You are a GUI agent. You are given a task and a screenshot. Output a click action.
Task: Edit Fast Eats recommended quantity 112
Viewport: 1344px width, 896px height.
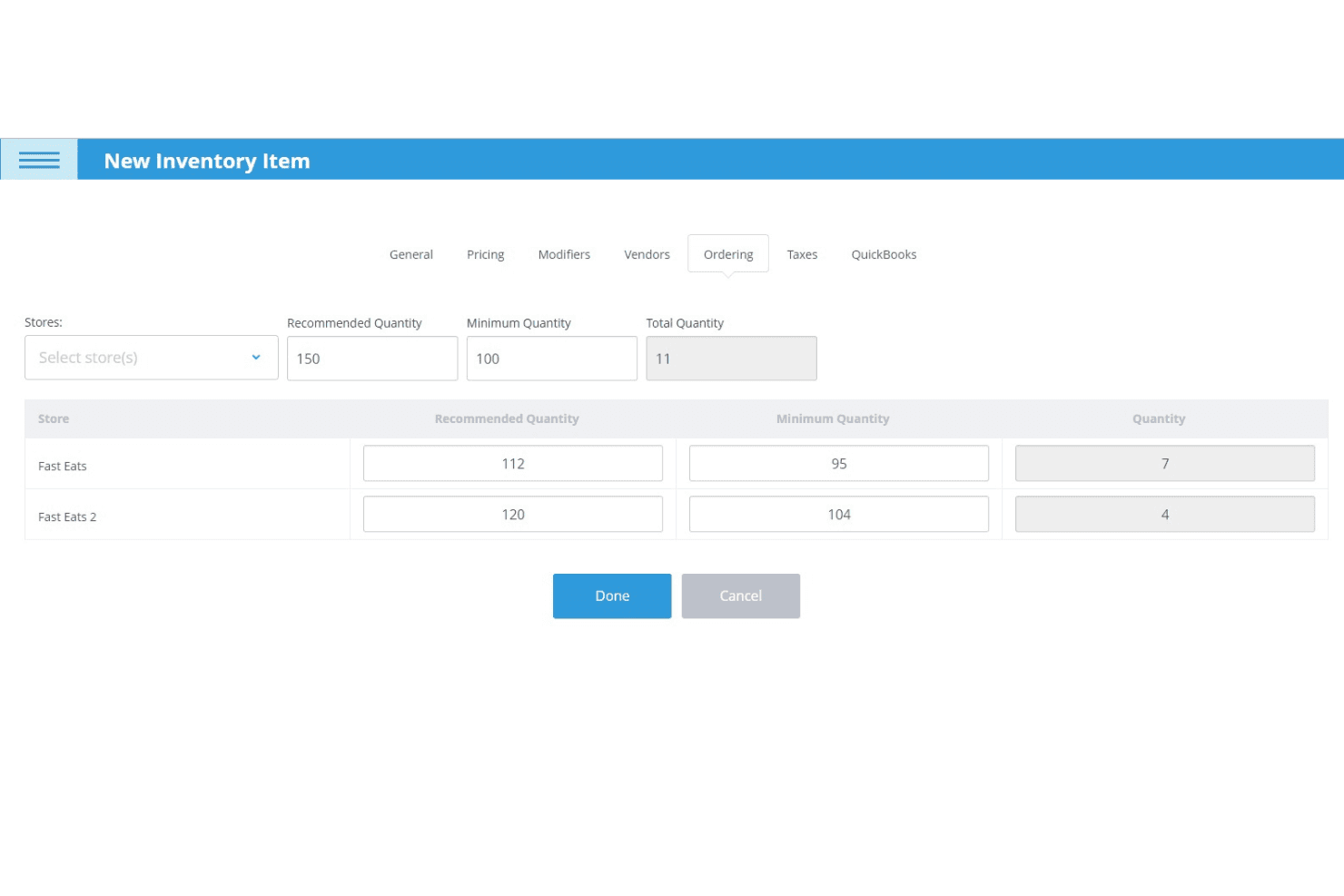point(513,464)
